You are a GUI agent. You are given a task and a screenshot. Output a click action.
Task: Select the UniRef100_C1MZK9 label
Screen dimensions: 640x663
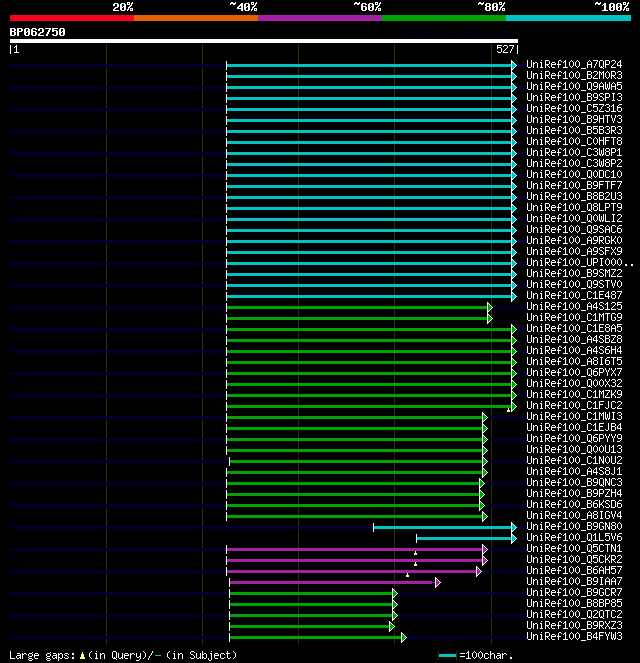pos(574,395)
